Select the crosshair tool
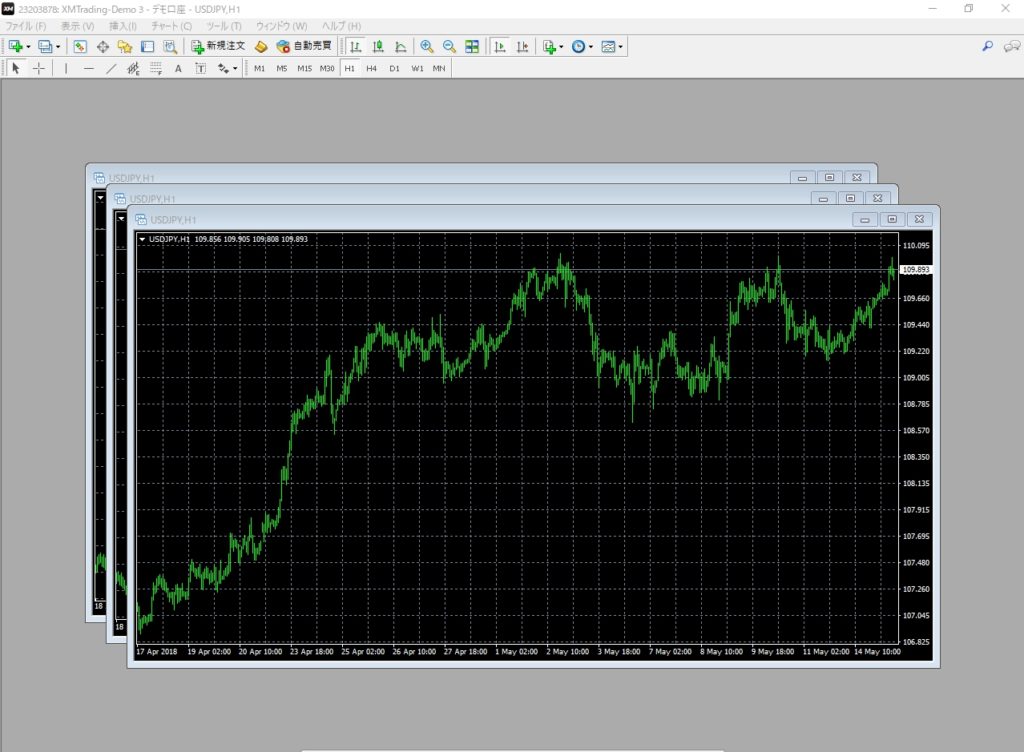 pos(39,68)
